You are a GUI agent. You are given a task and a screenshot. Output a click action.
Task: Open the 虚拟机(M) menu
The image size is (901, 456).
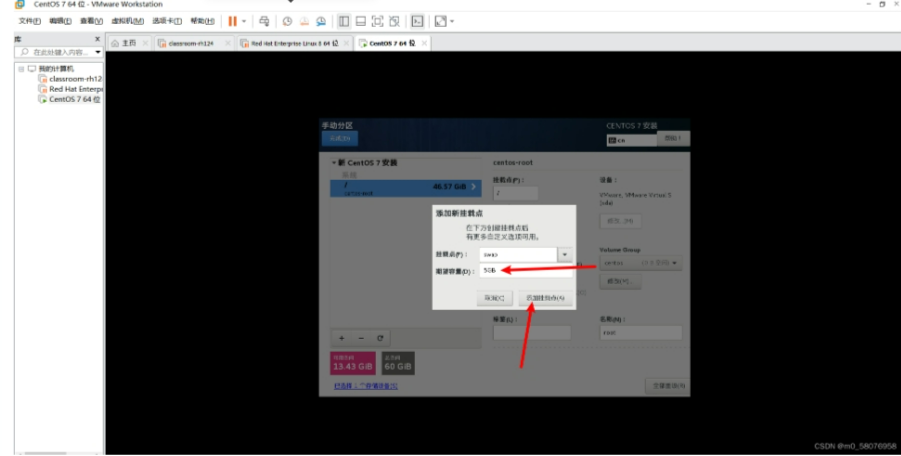(127, 21)
